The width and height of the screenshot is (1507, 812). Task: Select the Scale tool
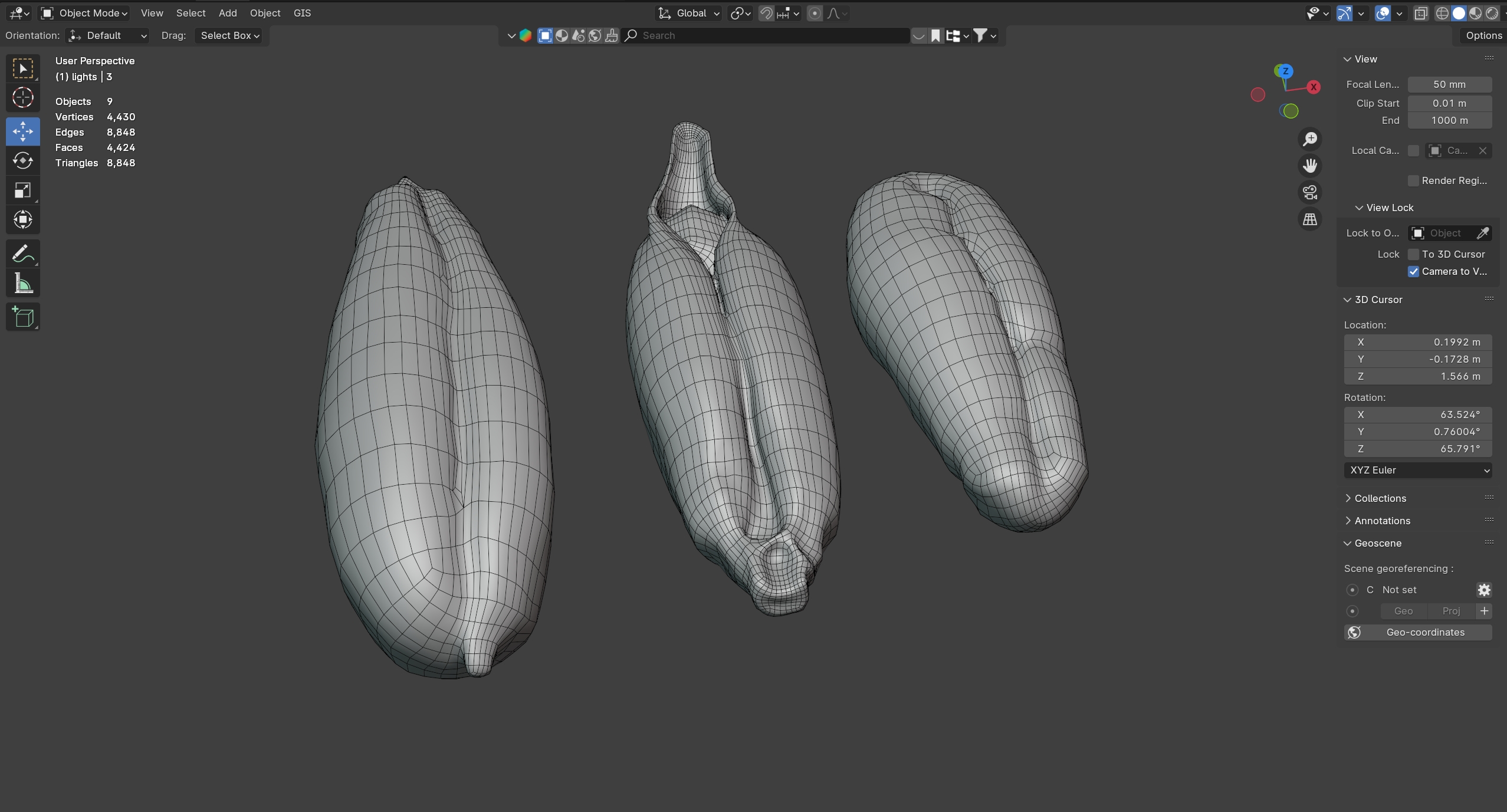click(23, 190)
